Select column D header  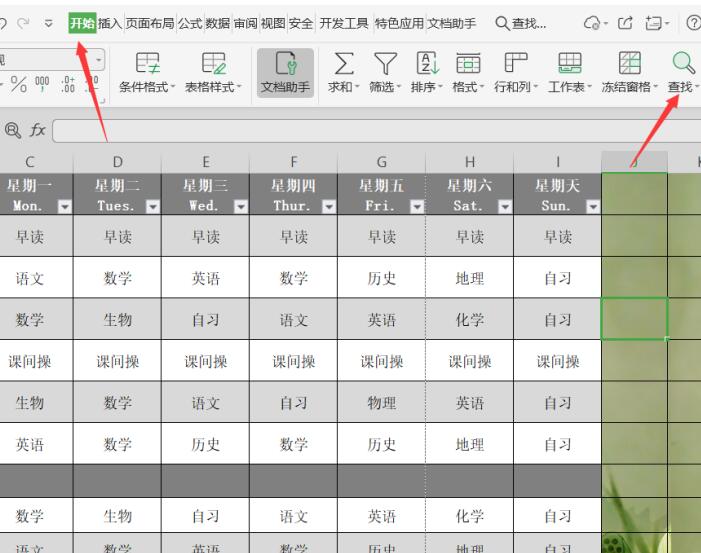coord(117,161)
